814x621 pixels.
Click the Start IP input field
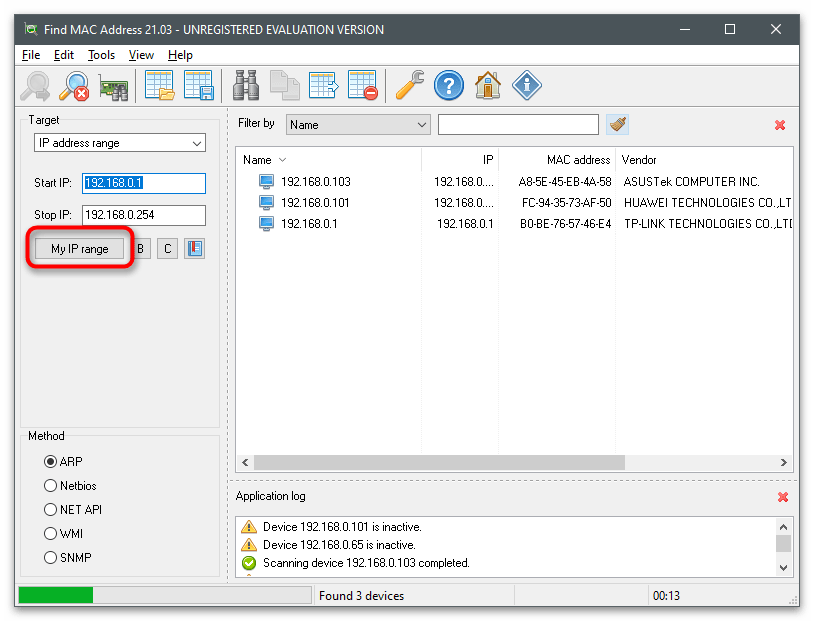144,183
